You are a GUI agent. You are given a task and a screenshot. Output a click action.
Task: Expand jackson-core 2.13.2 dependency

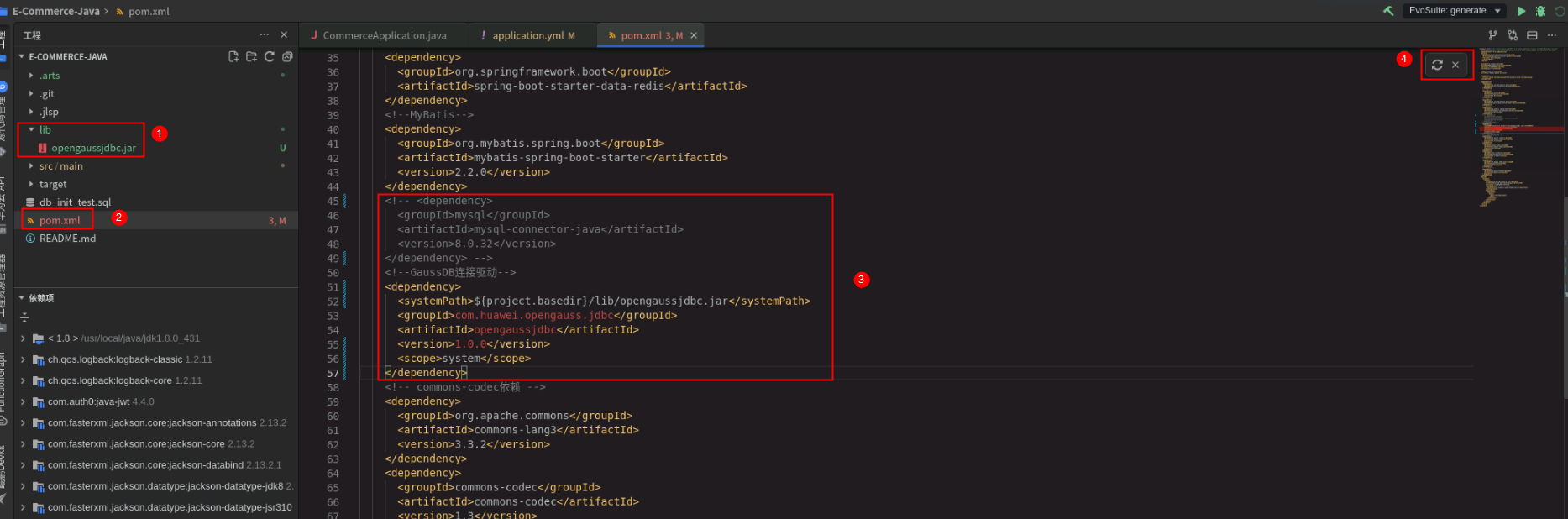[x=23, y=443]
